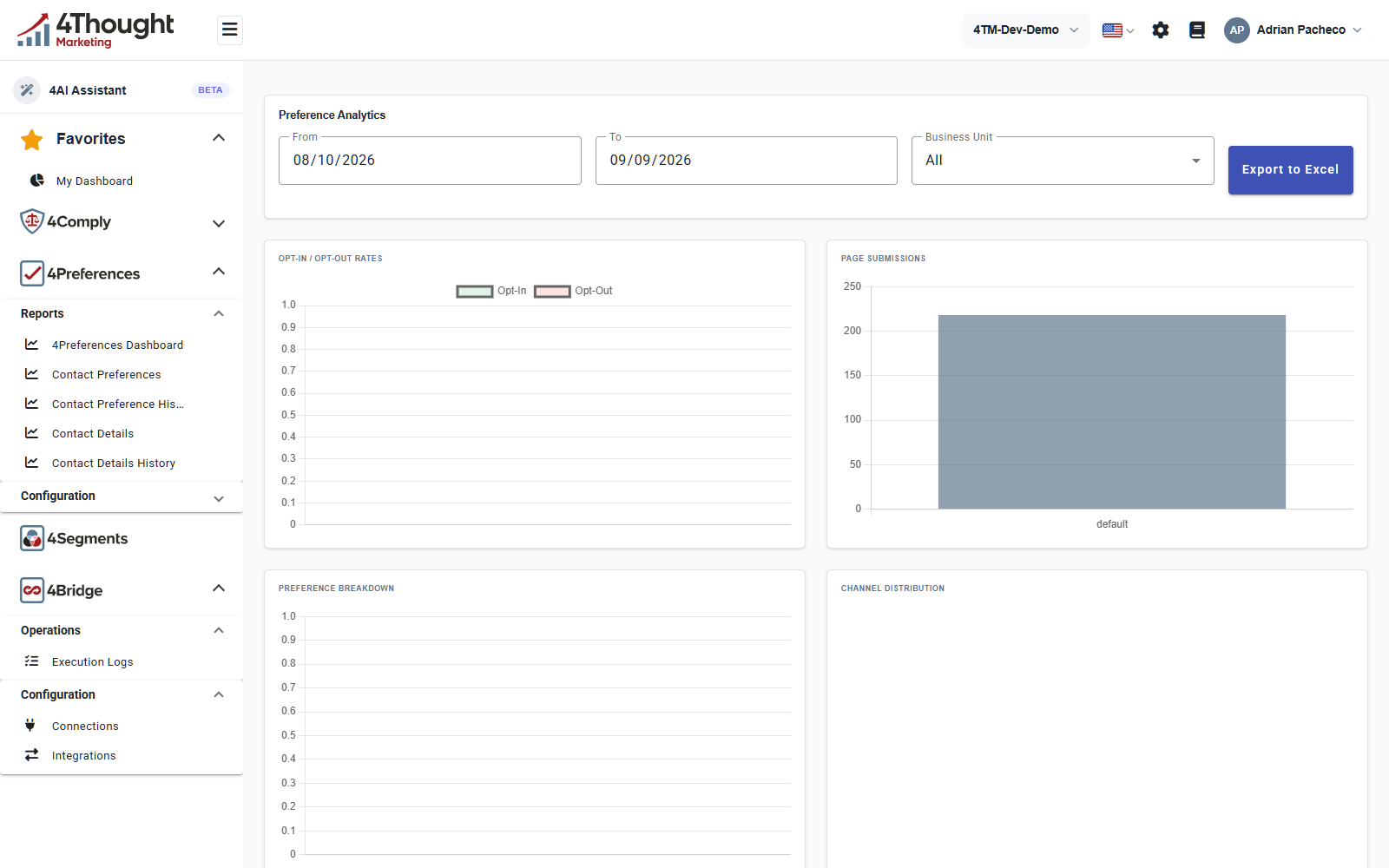
Task: Click the Contact Details chart icon
Action: click(x=31, y=433)
